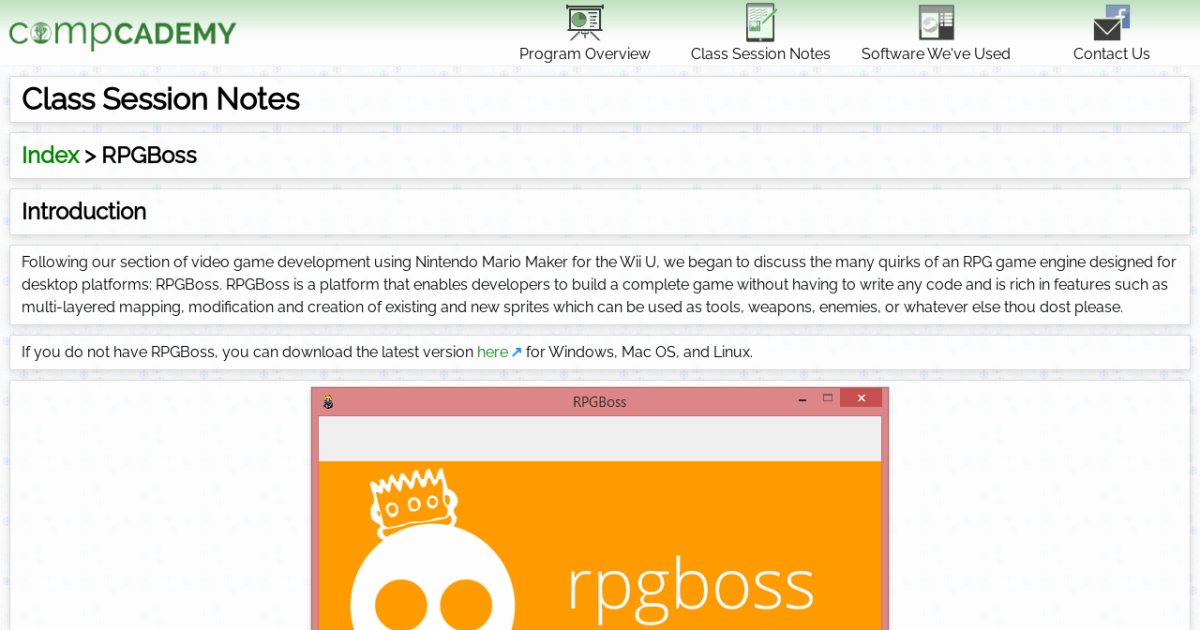Click the Class Session Notes page heading
1200x630 pixels.
(x=160, y=99)
